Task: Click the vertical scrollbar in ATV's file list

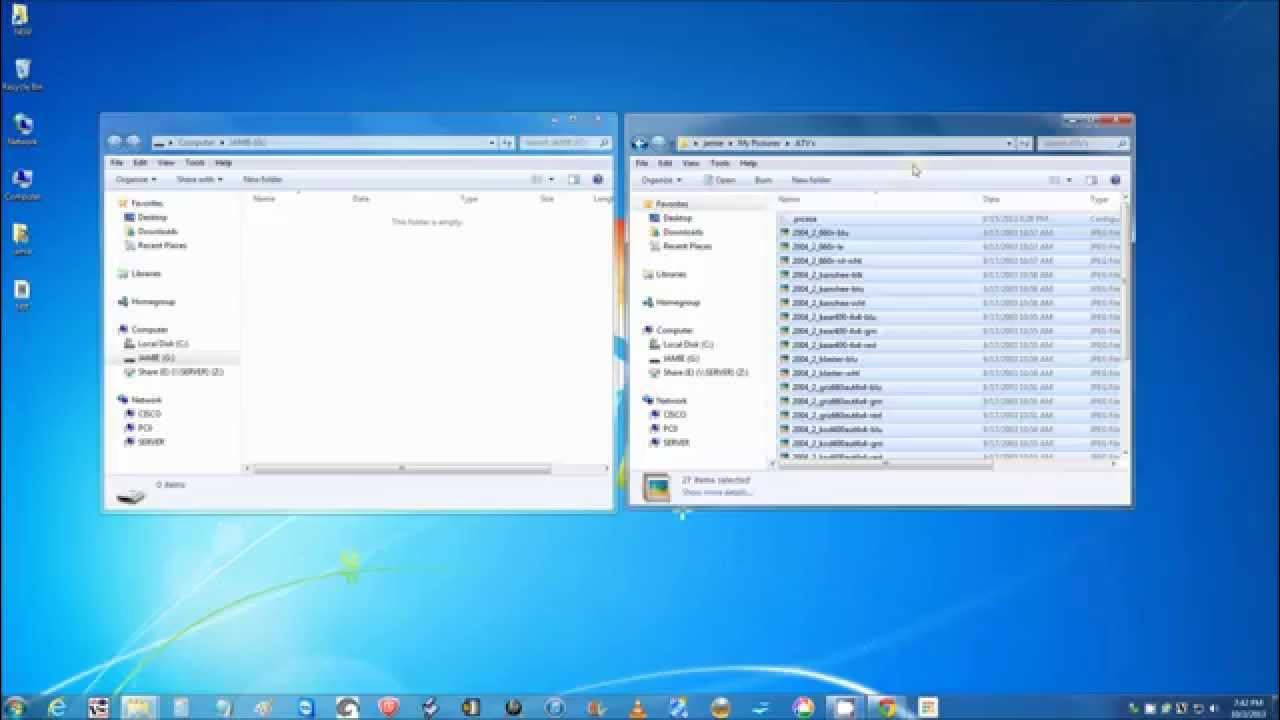Action: point(1125,280)
